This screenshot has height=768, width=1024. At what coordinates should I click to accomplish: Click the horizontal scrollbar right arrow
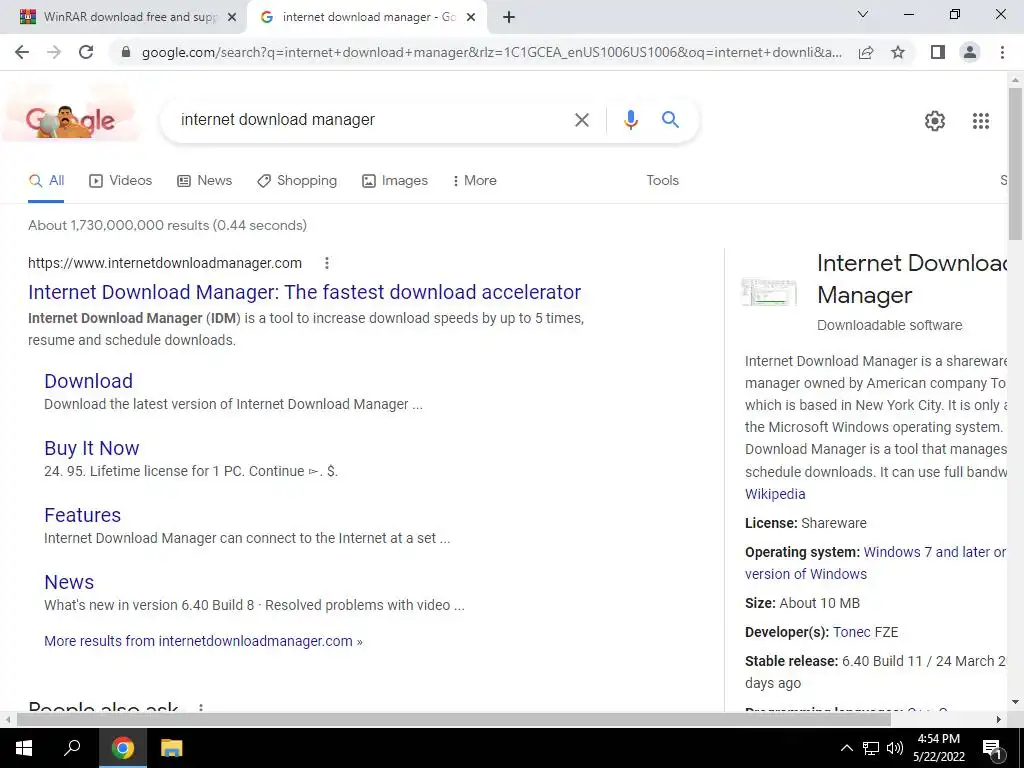click(x=999, y=719)
